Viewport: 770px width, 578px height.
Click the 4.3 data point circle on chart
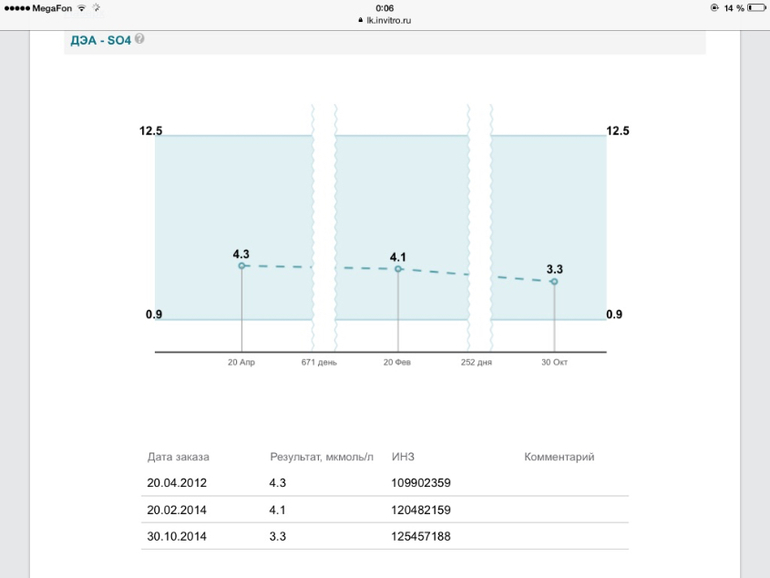tap(241, 265)
